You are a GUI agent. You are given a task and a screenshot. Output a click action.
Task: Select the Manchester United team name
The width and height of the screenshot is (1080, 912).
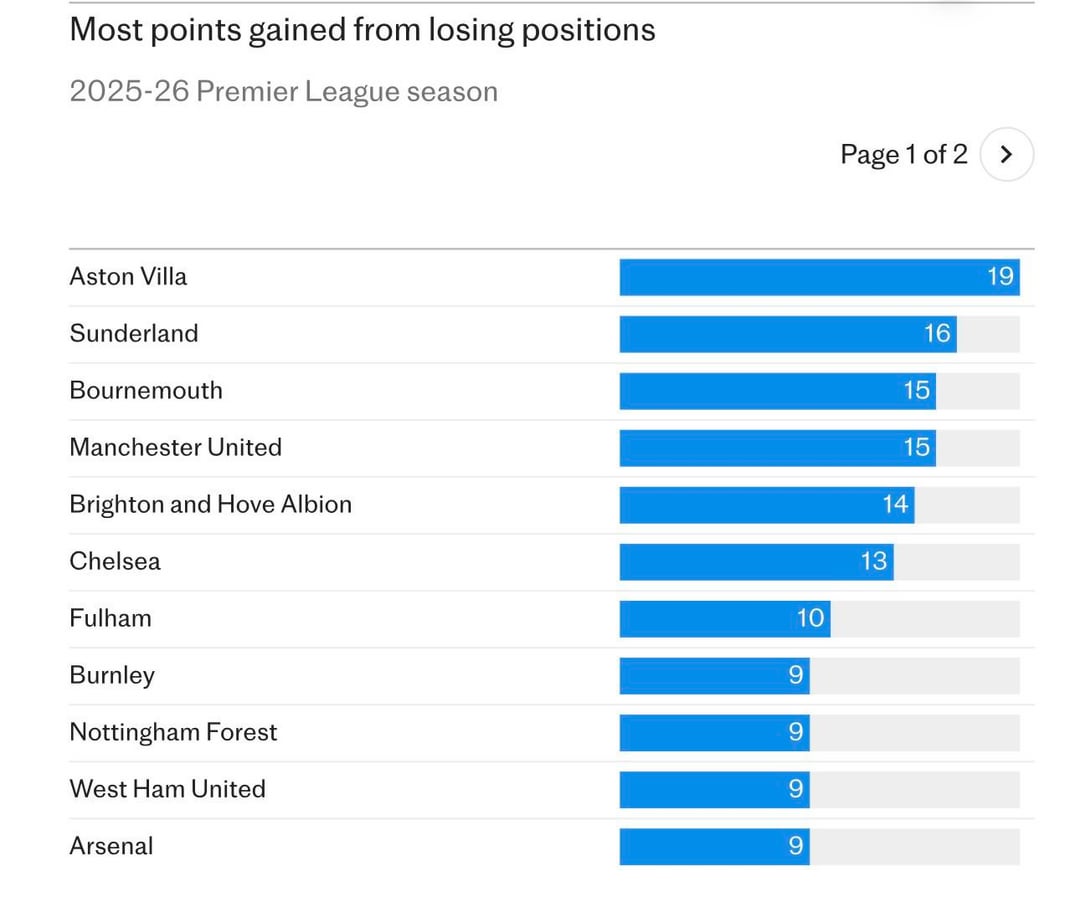point(175,448)
